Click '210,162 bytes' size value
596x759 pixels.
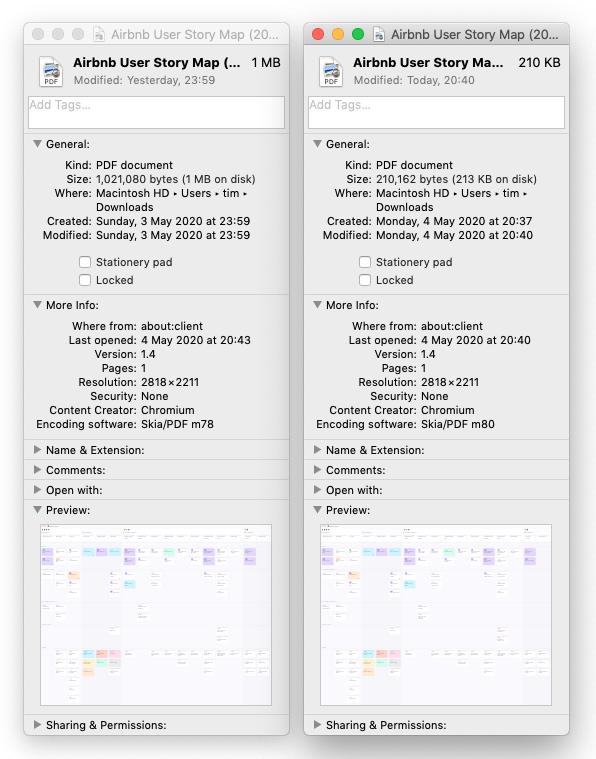point(413,179)
